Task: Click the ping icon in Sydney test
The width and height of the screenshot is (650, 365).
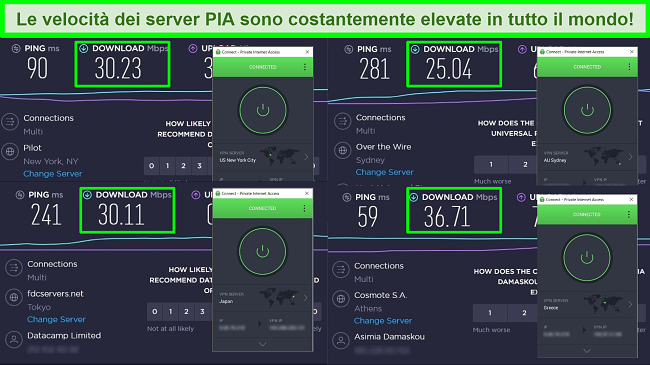Action: click(x=349, y=49)
